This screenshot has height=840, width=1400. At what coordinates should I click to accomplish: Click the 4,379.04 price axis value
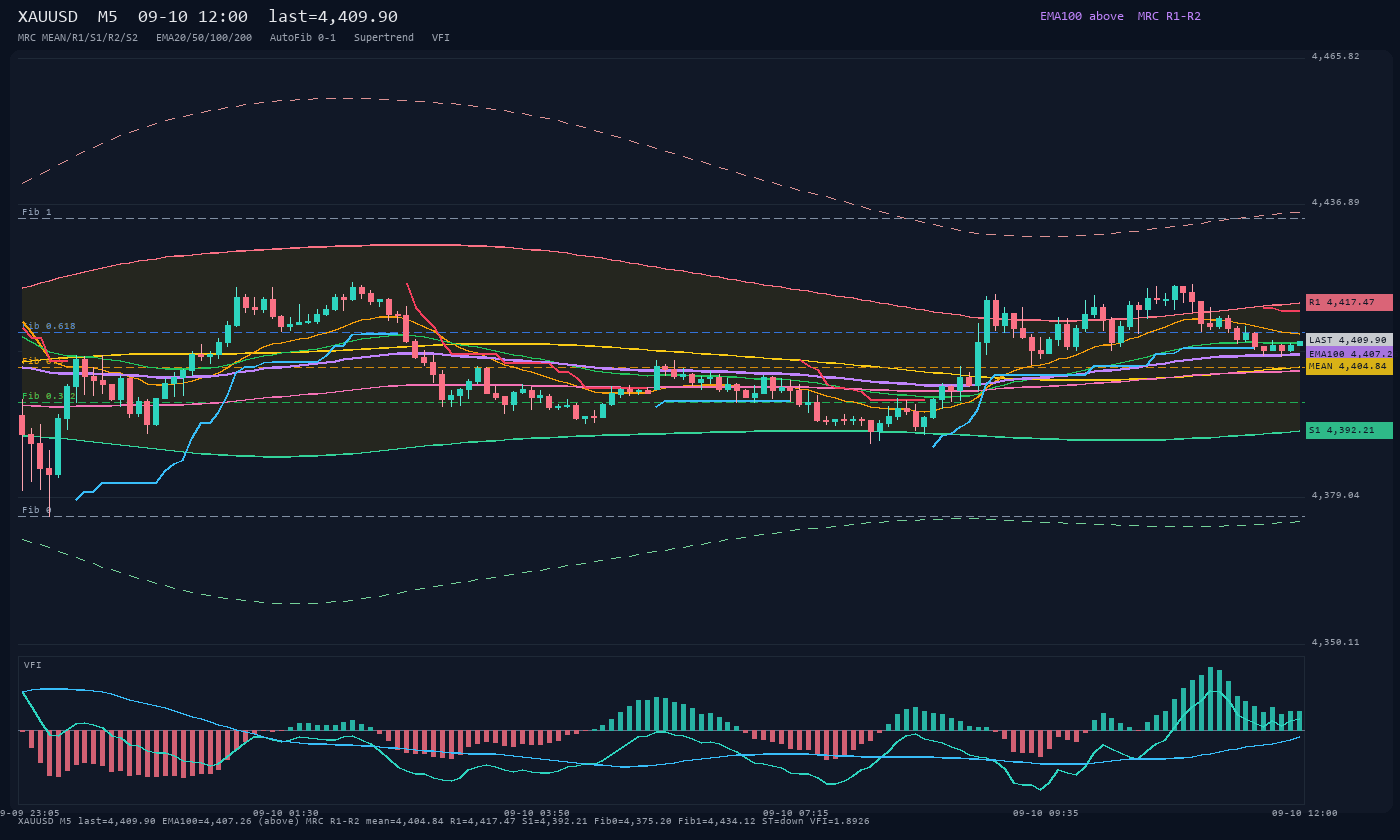(1335, 495)
